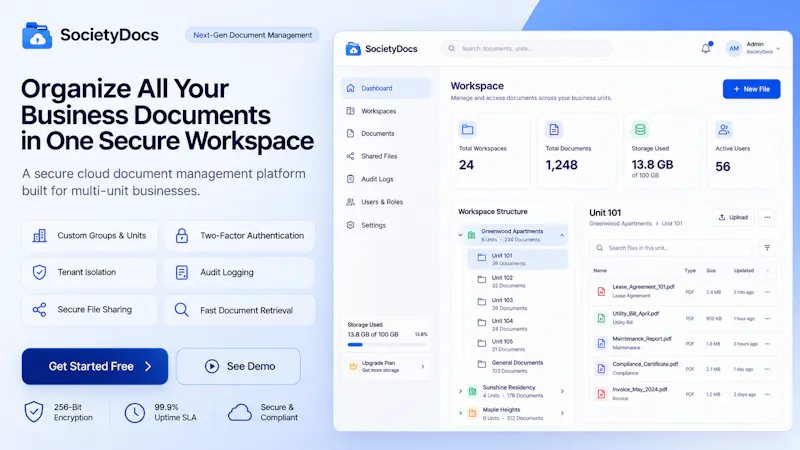800x450 pixels.
Task: Open the filter icon next to file search
Action: click(x=767, y=248)
